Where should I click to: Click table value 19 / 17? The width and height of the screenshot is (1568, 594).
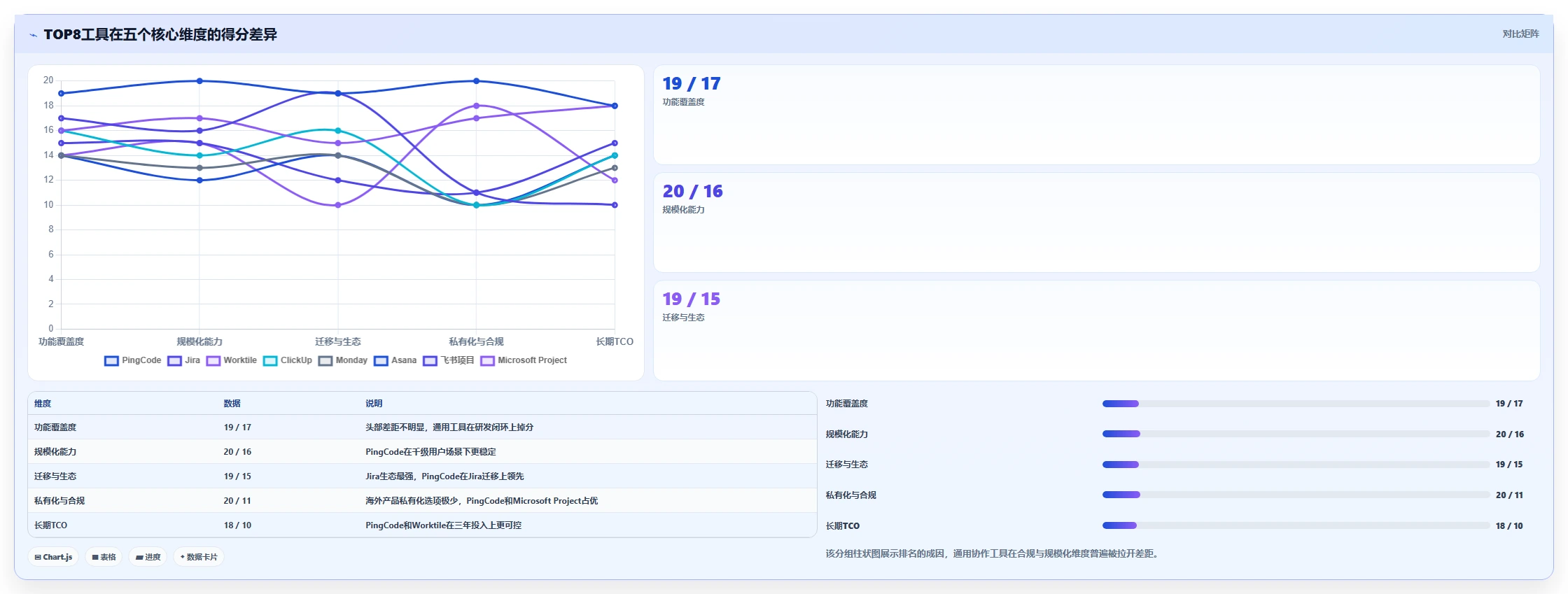237,427
